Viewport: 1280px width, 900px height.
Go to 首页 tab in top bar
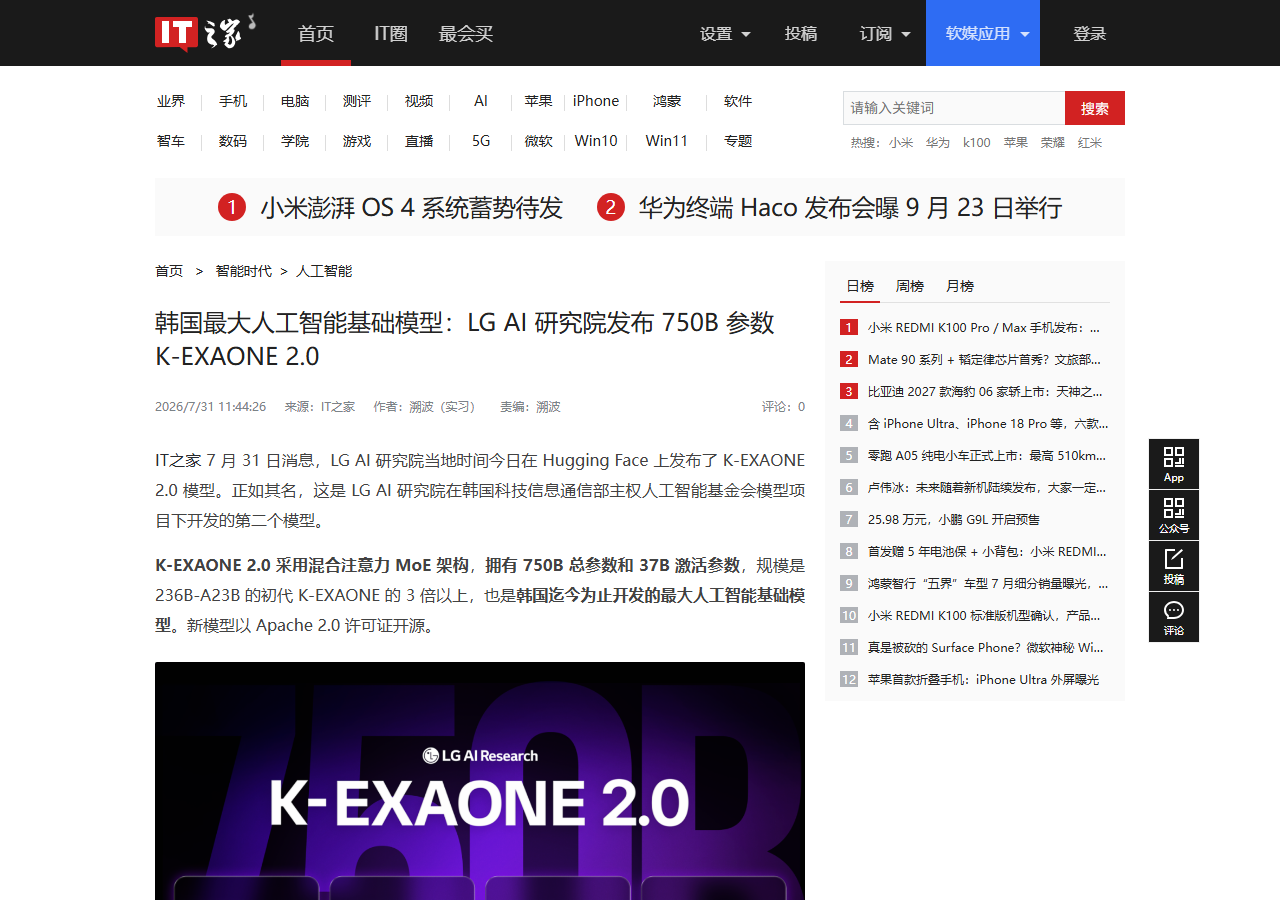pos(316,33)
